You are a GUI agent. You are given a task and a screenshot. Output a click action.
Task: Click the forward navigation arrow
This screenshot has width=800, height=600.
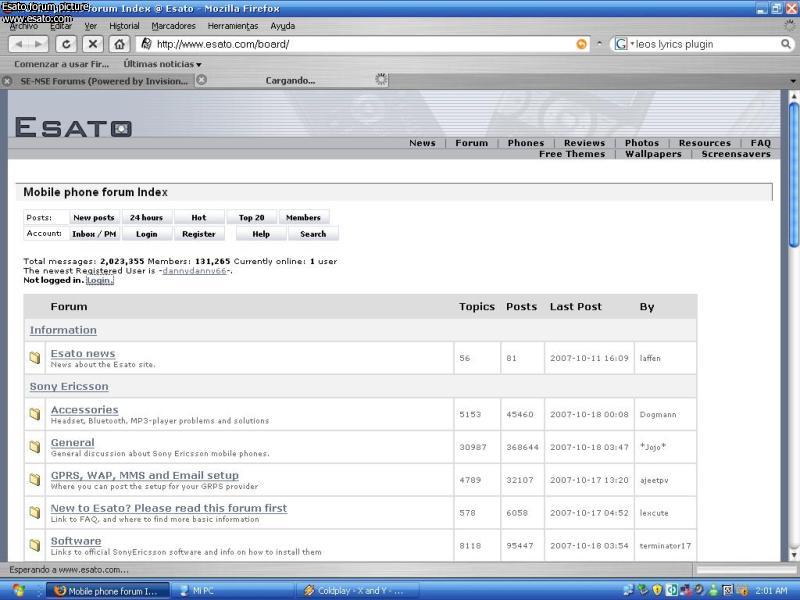tap(38, 44)
